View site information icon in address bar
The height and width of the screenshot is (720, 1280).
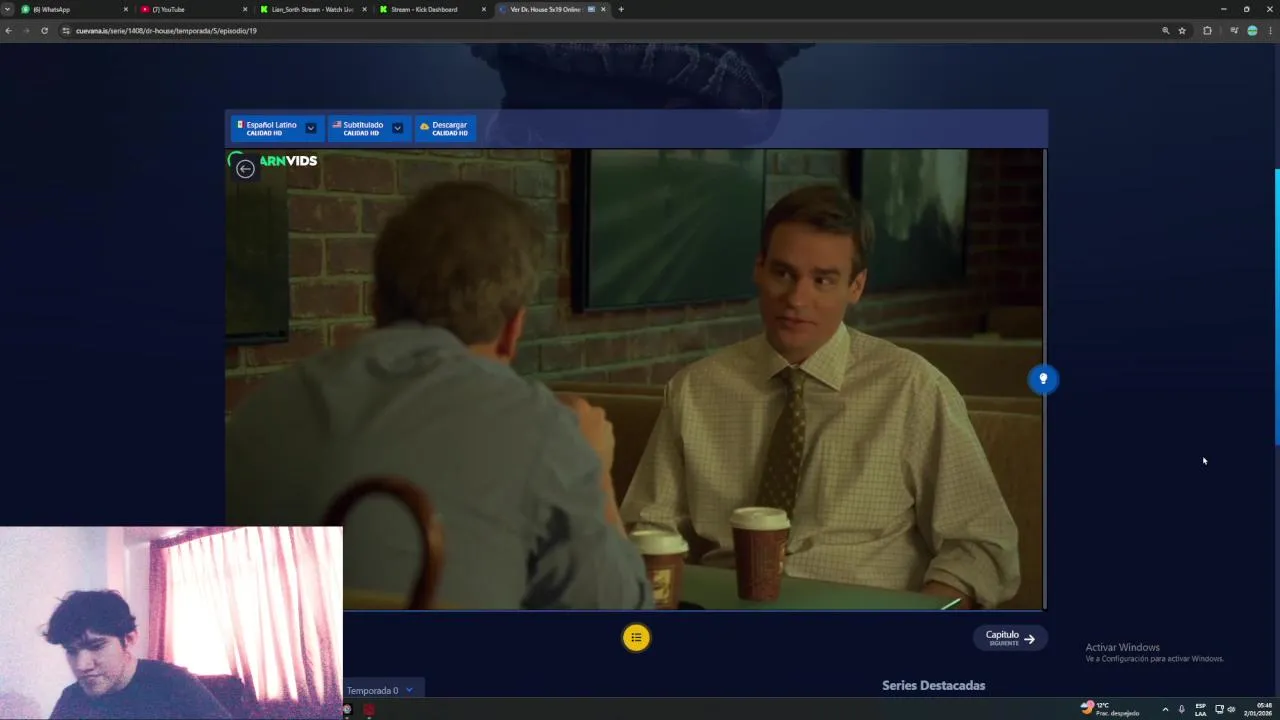tap(66, 31)
